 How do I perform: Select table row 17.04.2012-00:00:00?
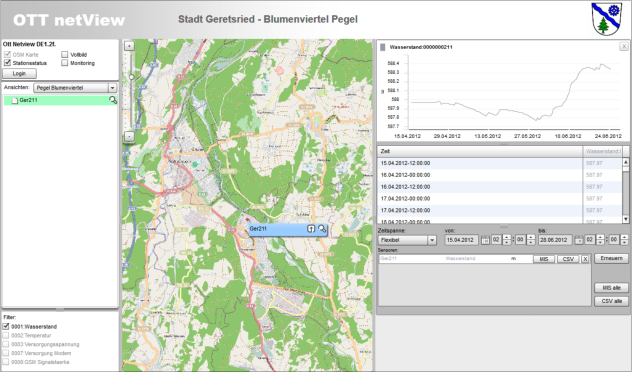pyautogui.click(x=500, y=198)
